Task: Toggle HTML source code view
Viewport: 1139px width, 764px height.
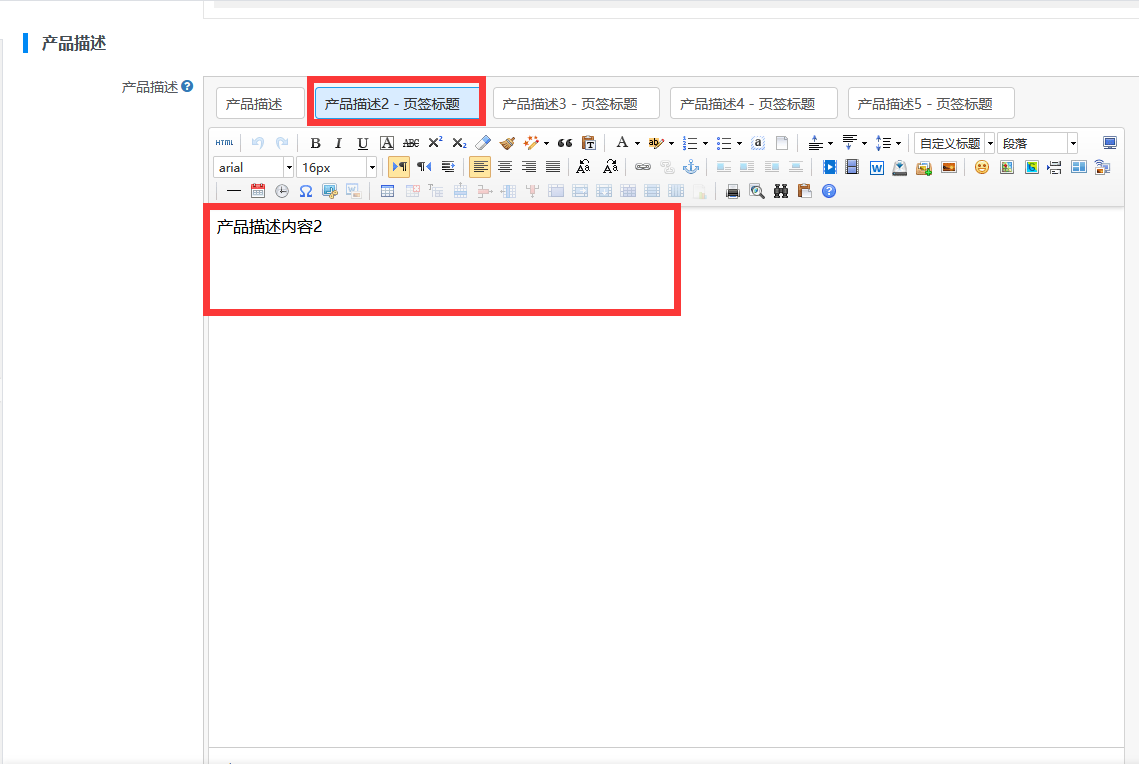Action: coord(224,143)
